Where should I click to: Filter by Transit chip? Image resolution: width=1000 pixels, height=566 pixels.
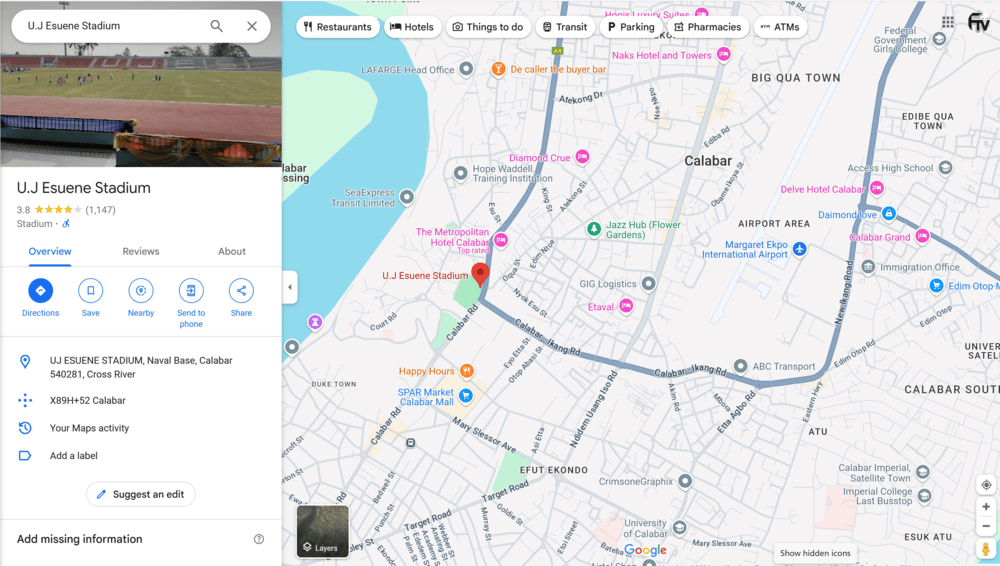pyautogui.click(x=565, y=27)
